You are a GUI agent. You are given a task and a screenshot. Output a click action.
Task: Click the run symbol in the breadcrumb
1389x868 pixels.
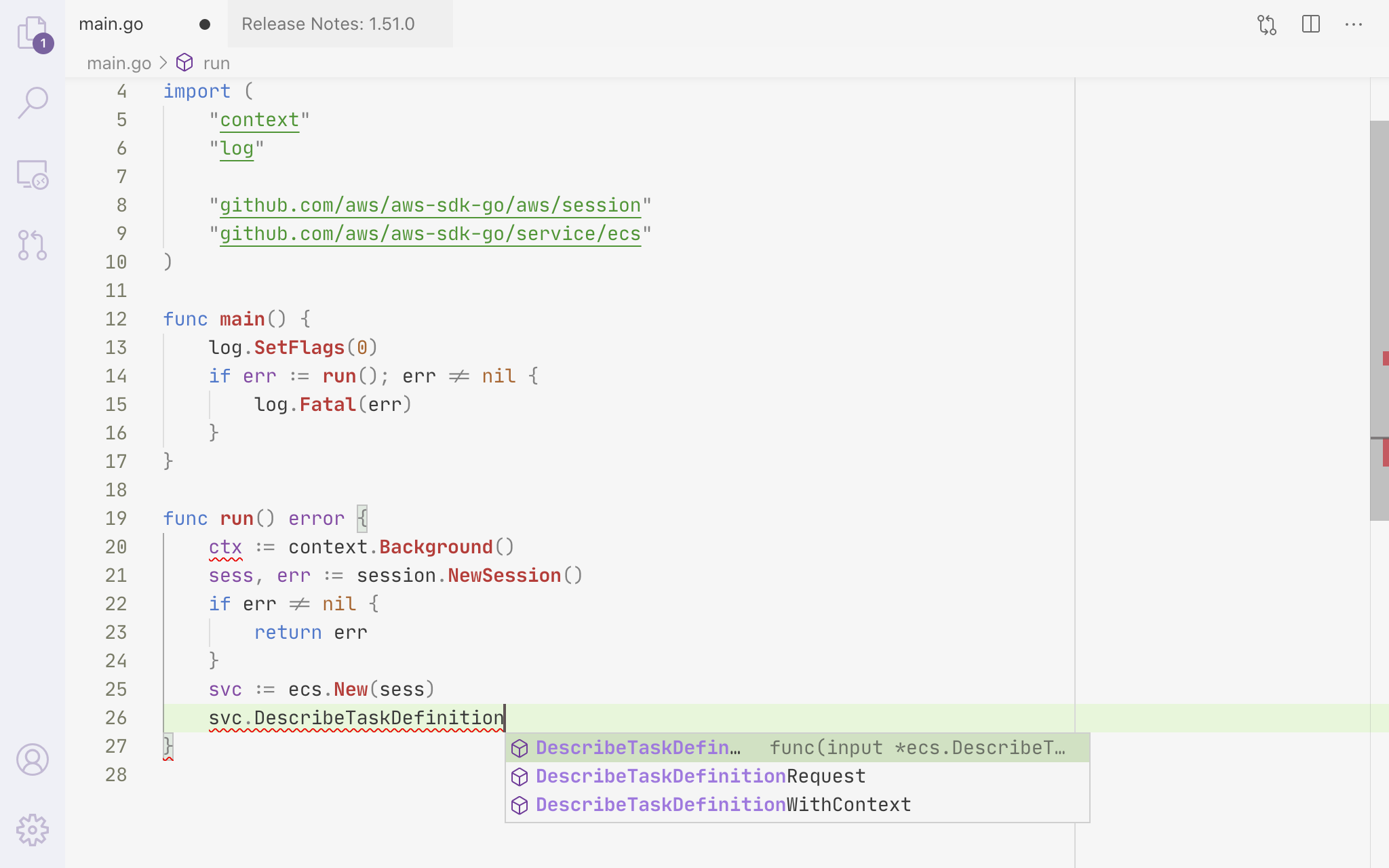point(216,63)
